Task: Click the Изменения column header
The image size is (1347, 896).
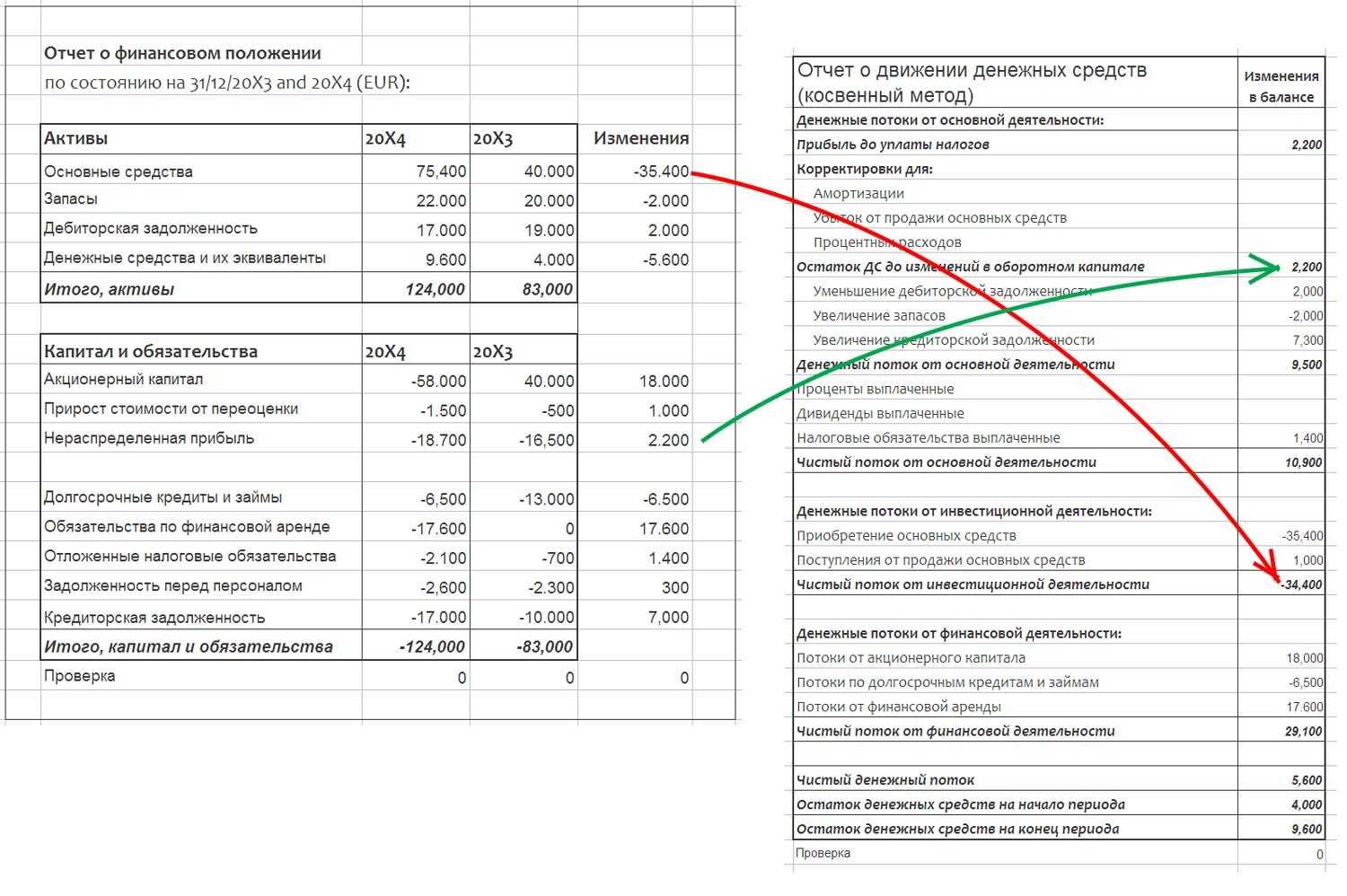Action: coord(641,138)
